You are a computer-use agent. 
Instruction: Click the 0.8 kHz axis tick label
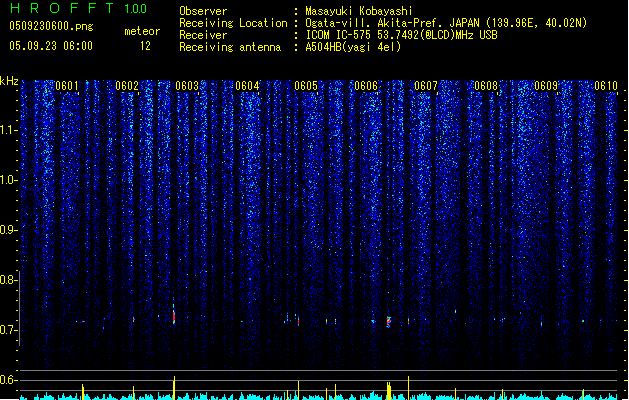pos(8,280)
